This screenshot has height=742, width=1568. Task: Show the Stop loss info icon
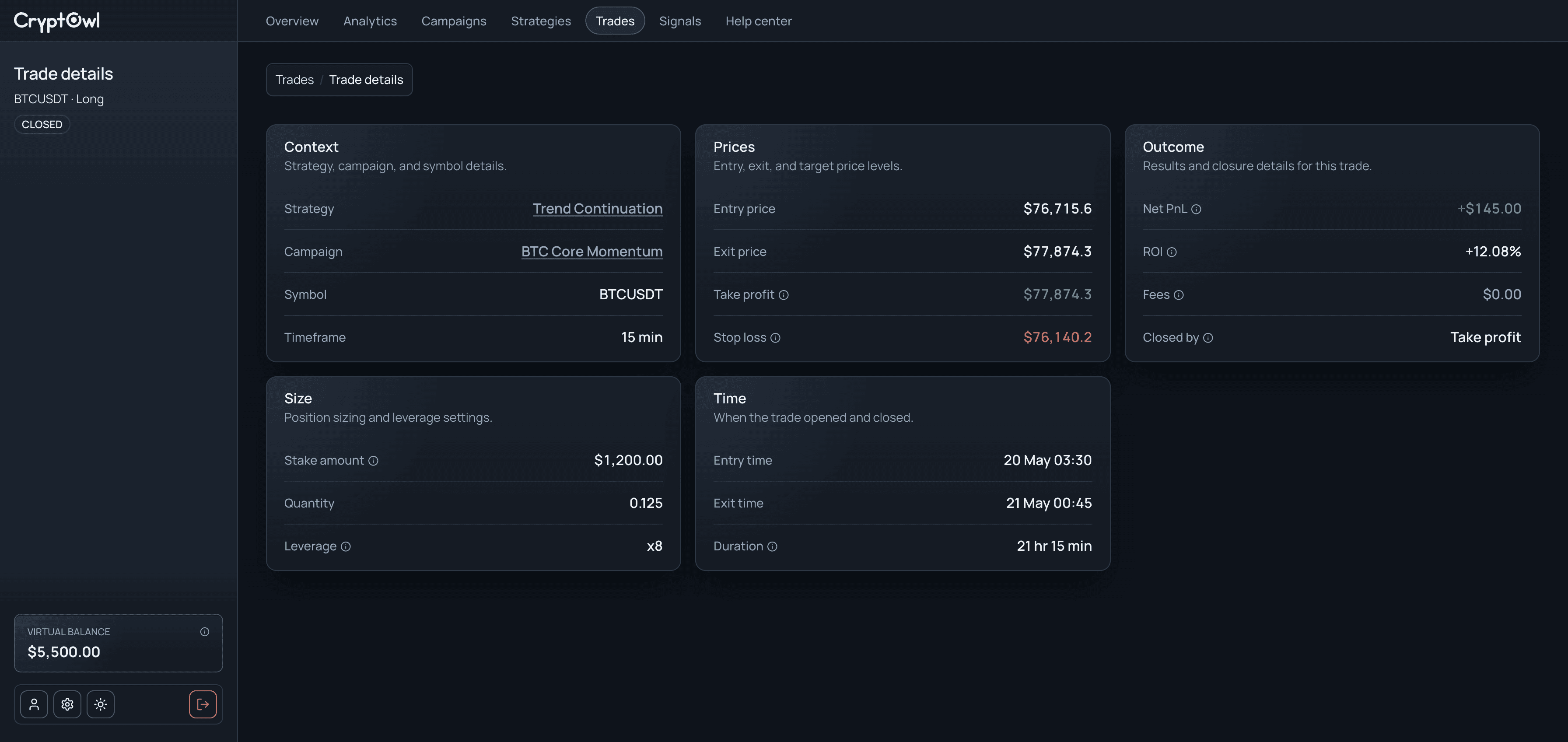[x=776, y=338]
